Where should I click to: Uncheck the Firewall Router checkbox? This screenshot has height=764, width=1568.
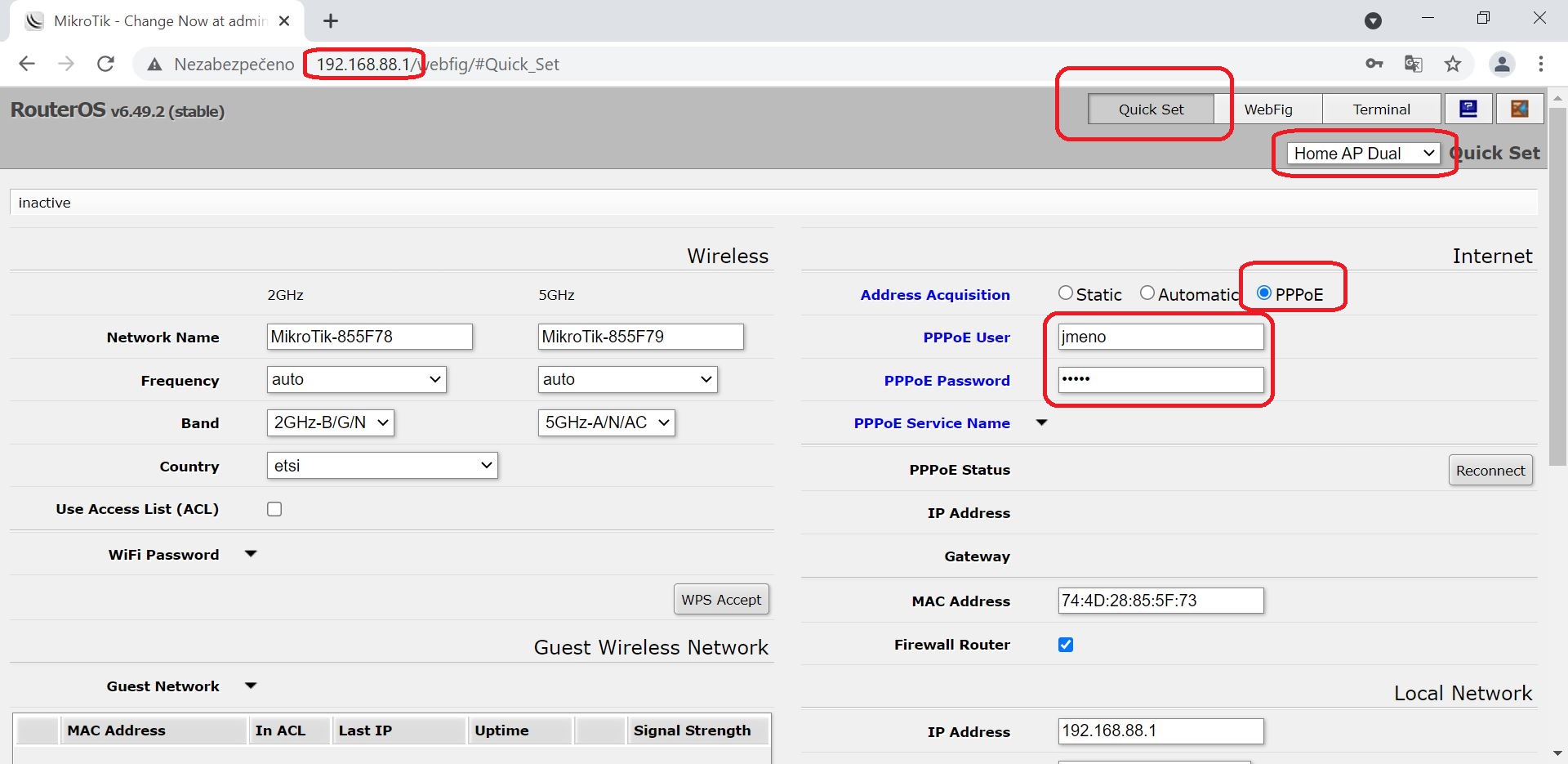point(1066,645)
